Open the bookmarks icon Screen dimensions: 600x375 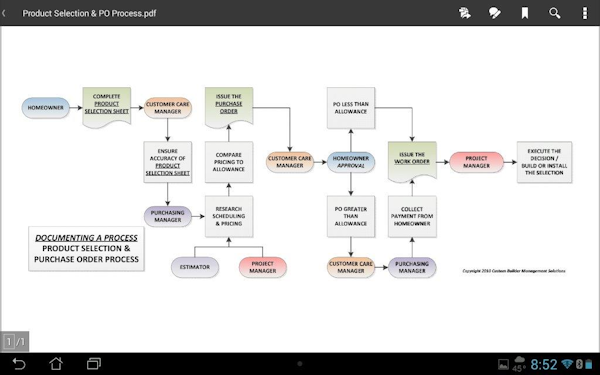coord(525,13)
